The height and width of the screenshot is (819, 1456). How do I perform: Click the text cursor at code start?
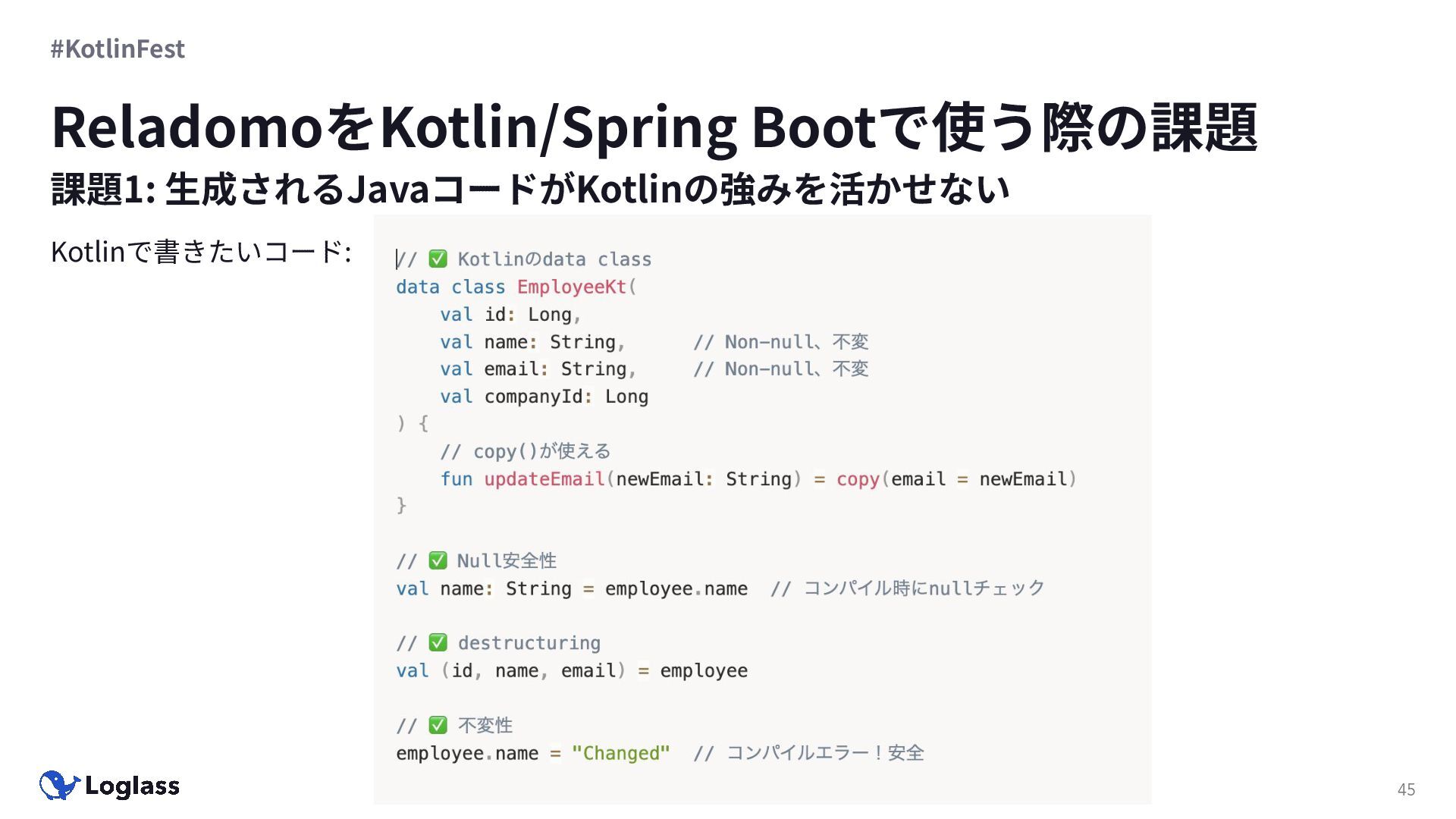coord(397,259)
